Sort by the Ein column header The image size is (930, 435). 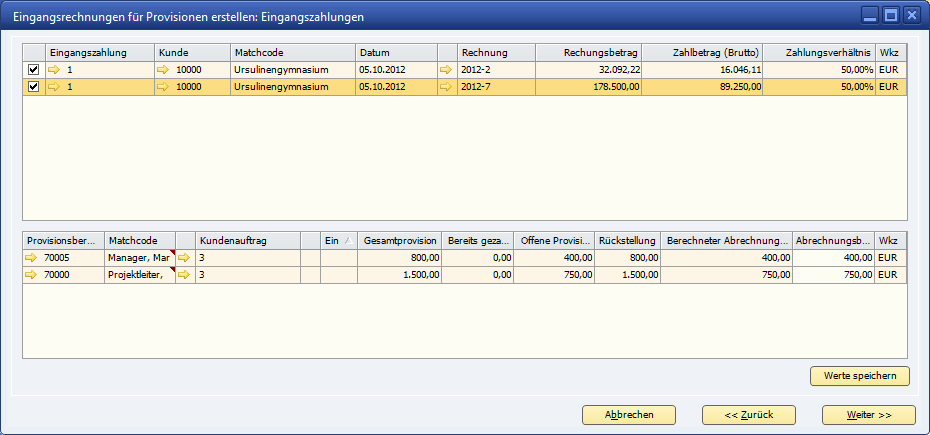(338, 241)
